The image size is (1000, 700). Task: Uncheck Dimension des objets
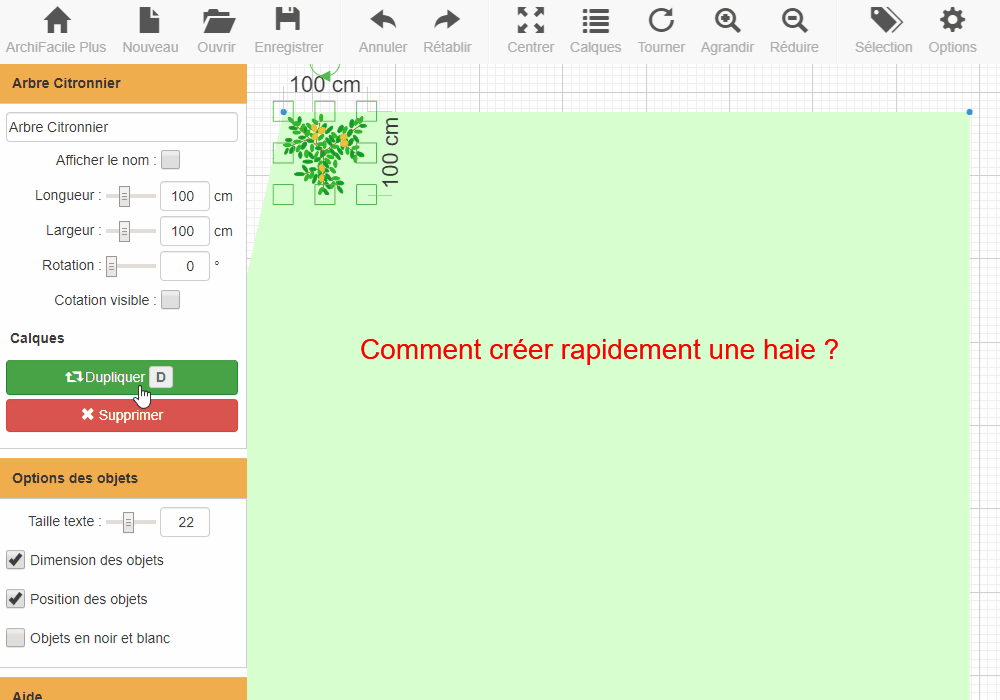click(16, 560)
